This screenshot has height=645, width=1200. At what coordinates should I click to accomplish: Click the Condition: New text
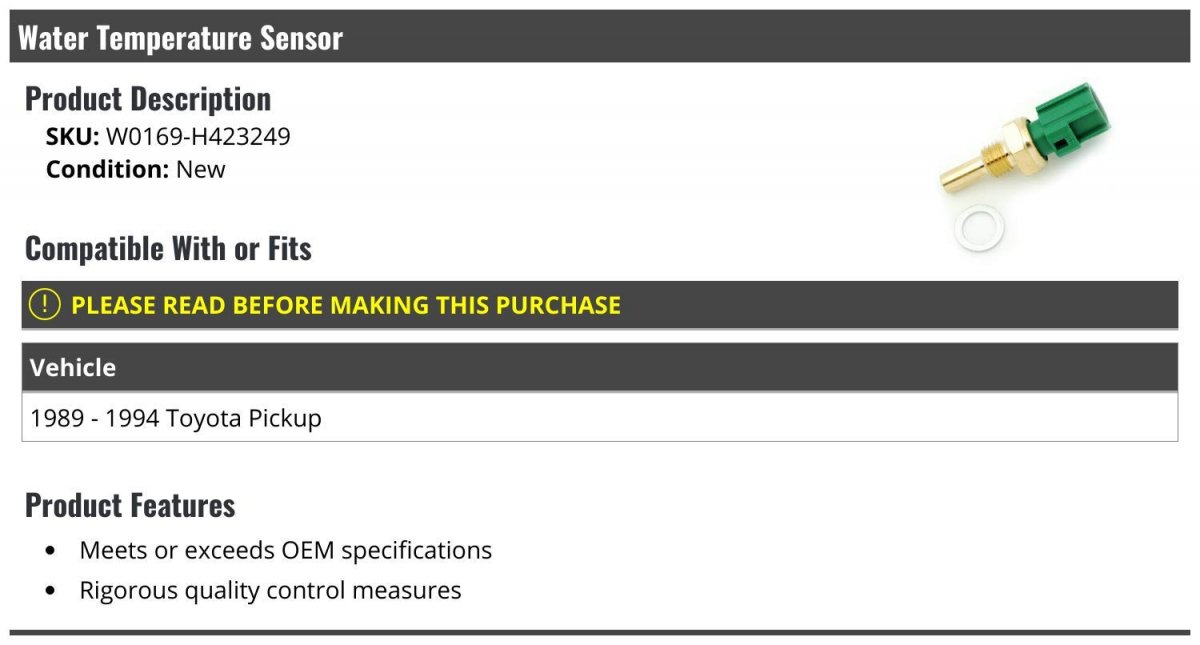pos(136,169)
